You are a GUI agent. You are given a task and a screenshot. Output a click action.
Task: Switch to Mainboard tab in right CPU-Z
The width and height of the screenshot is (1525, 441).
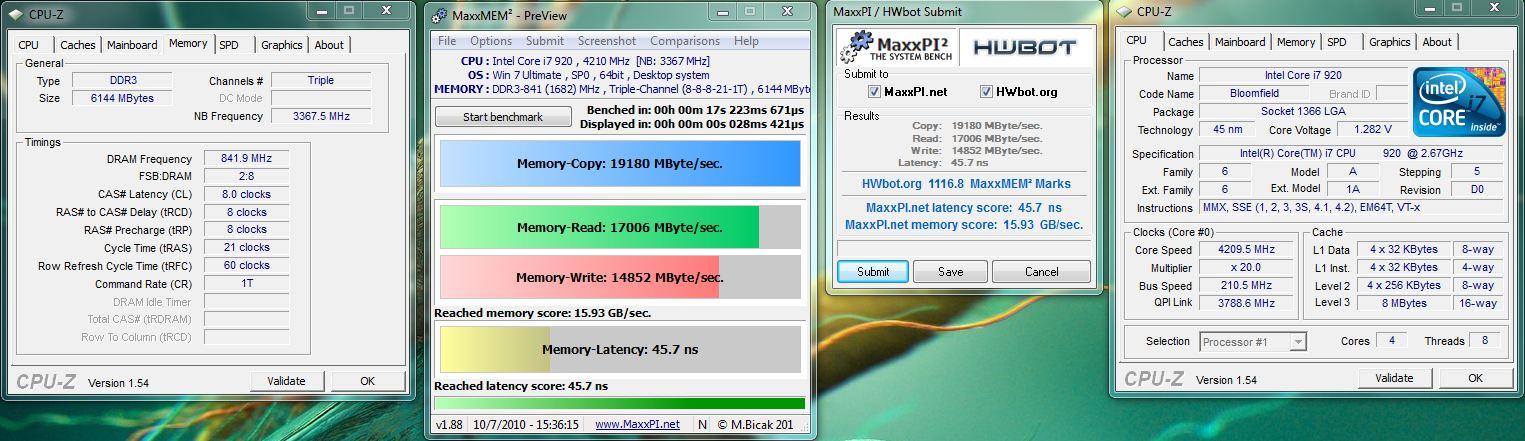coord(1240,42)
